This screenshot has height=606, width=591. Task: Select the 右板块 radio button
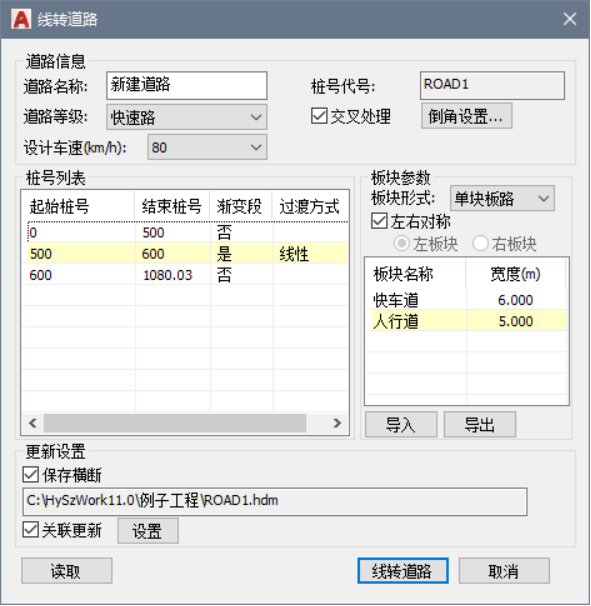click(x=480, y=243)
